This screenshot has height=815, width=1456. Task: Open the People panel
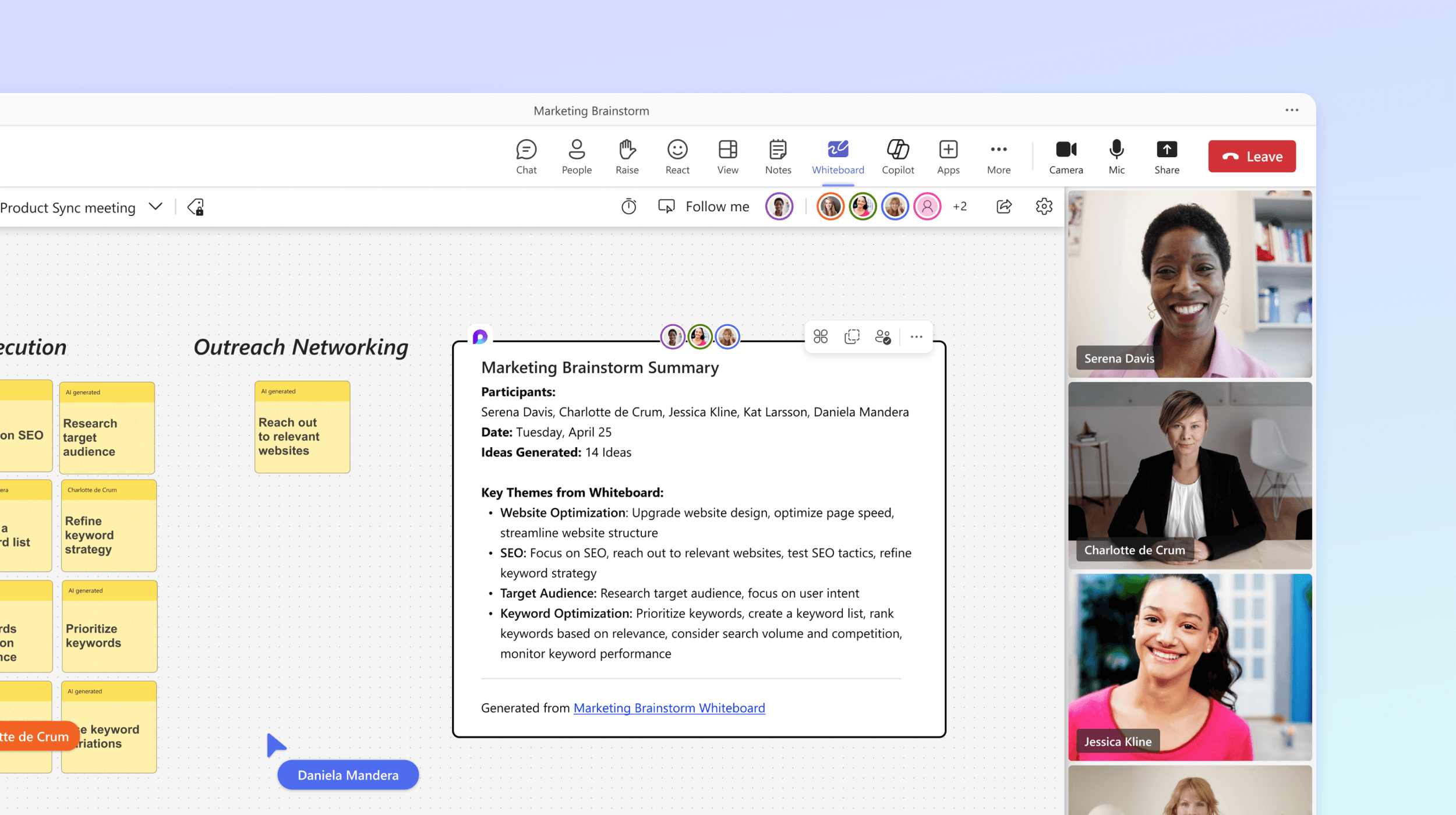[576, 156]
